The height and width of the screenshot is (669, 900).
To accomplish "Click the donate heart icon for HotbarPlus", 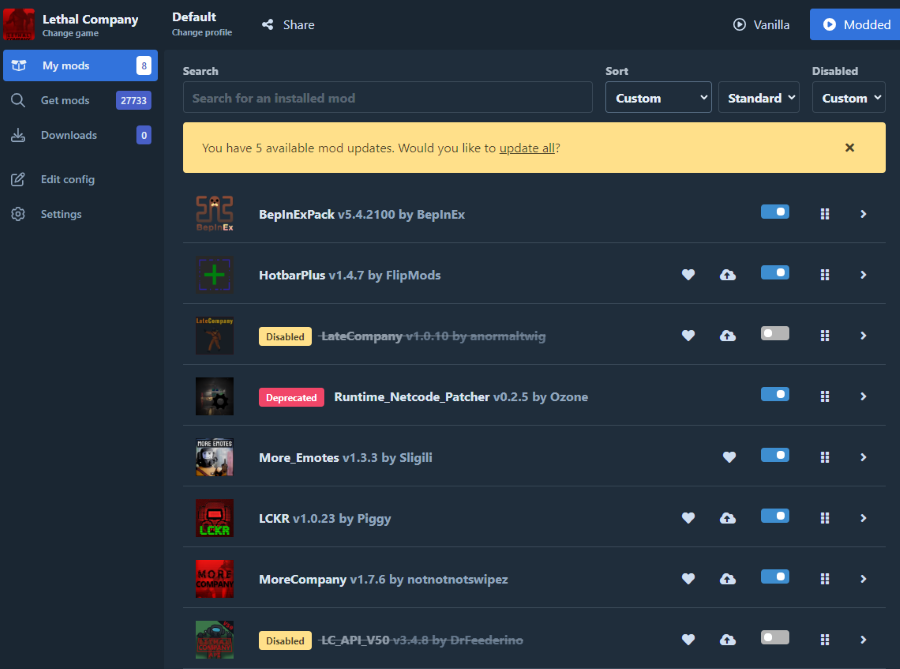I will coord(688,275).
